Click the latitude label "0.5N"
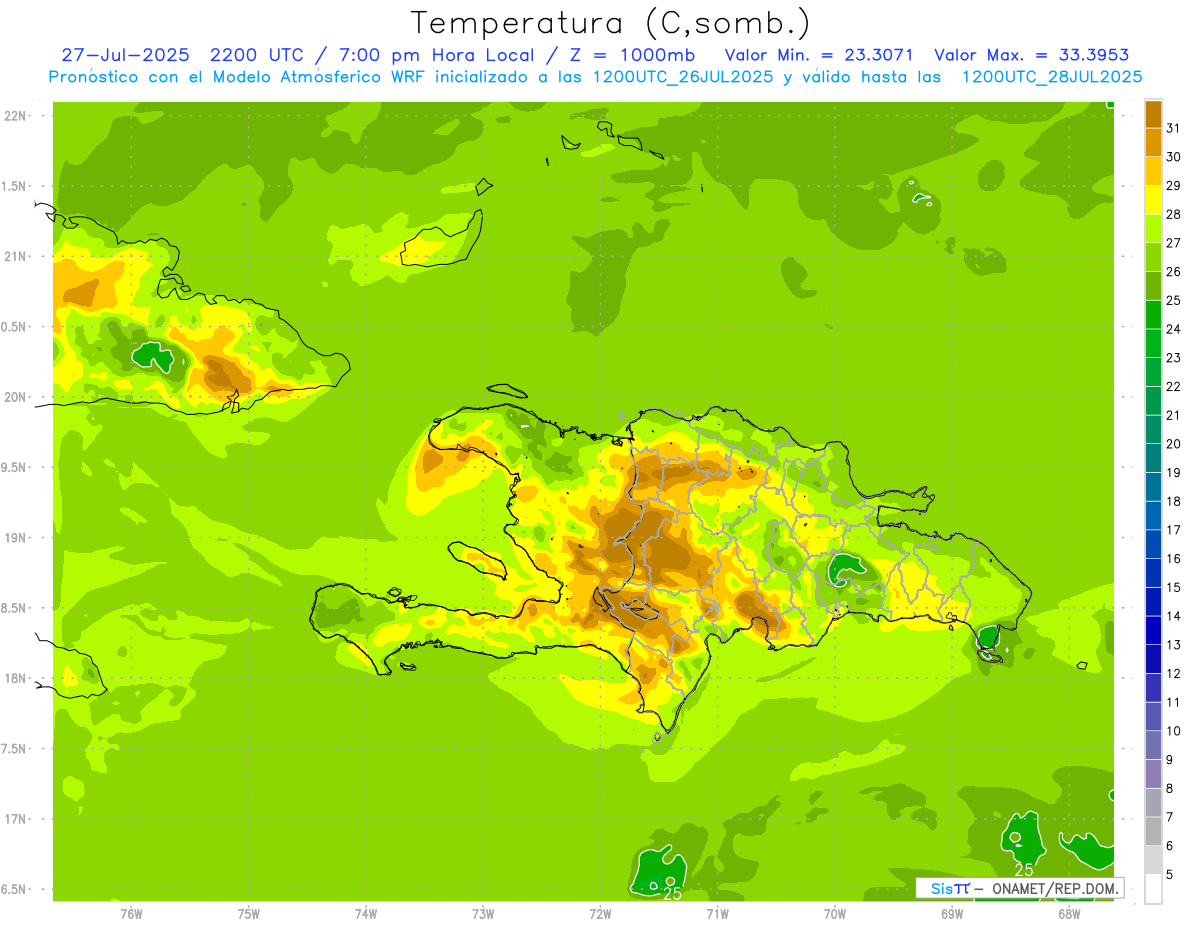Image resolution: width=1200 pixels, height=927 pixels. pos(13,327)
